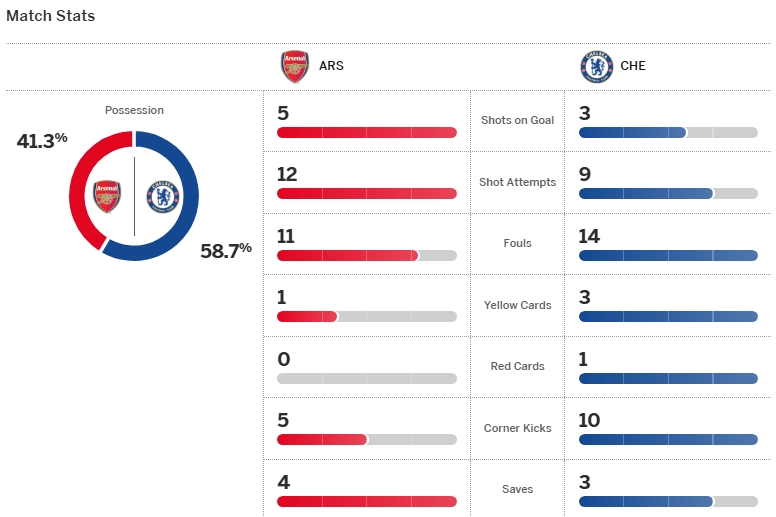Click the Corner Kicks stat label
Viewport: 776px width, 517px height.
click(x=517, y=428)
